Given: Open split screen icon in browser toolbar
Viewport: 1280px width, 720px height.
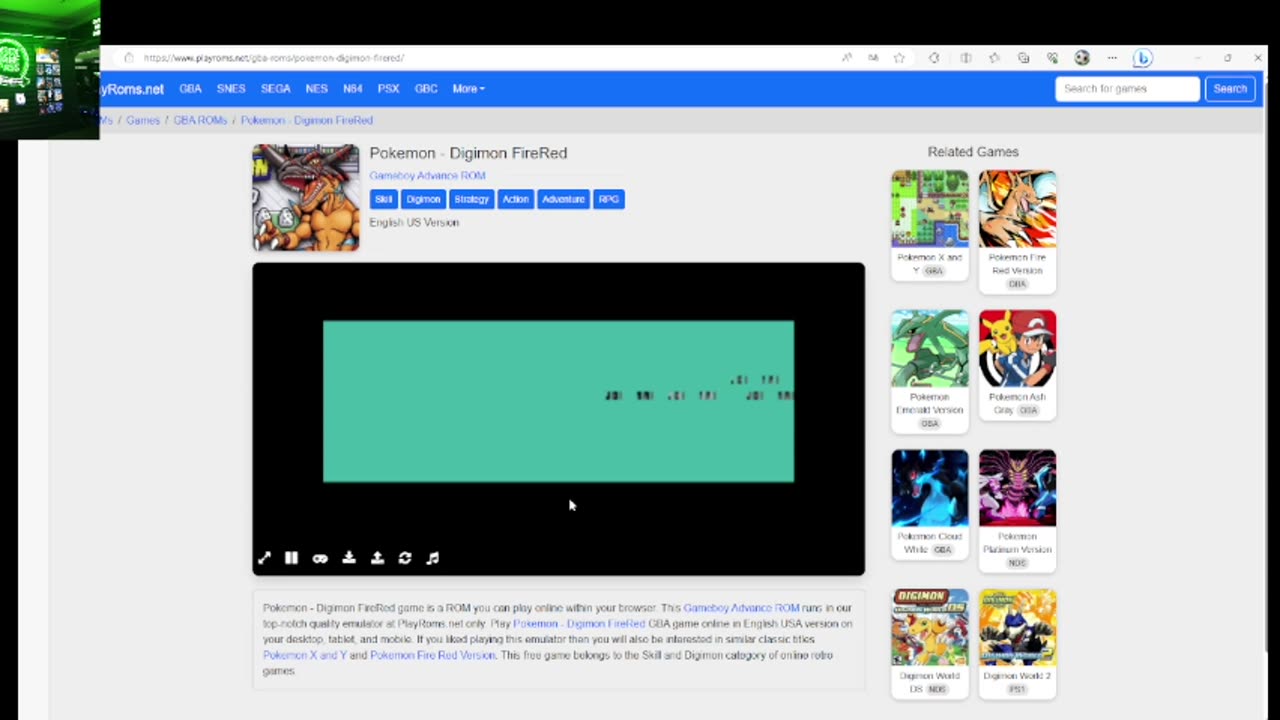Looking at the screenshot, I should coord(966,58).
